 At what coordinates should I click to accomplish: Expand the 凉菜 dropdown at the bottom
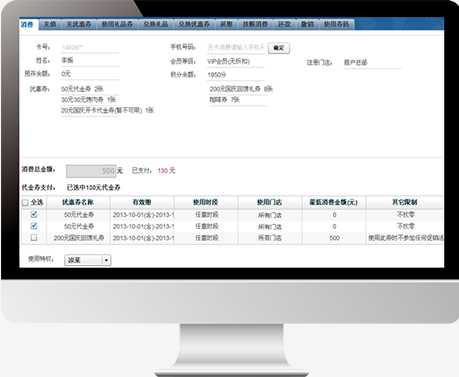pyautogui.click(x=88, y=260)
